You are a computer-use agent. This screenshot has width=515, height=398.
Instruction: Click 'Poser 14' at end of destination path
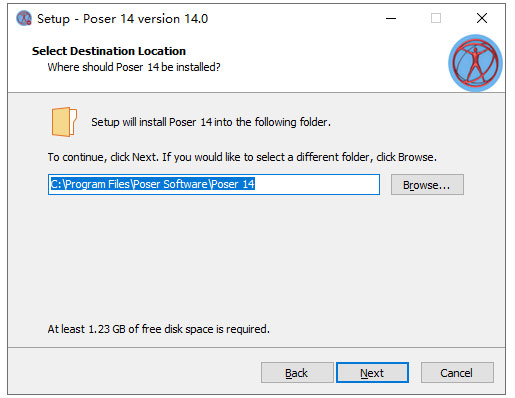233,184
